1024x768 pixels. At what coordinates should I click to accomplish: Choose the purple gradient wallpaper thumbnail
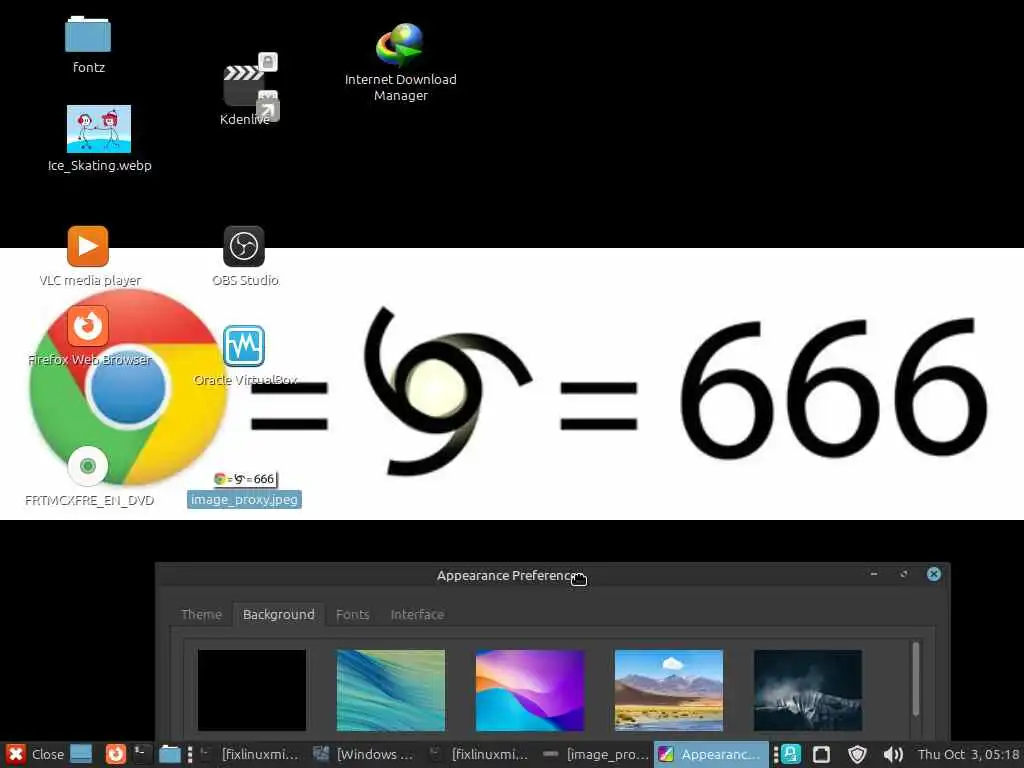[x=530, y=690]
